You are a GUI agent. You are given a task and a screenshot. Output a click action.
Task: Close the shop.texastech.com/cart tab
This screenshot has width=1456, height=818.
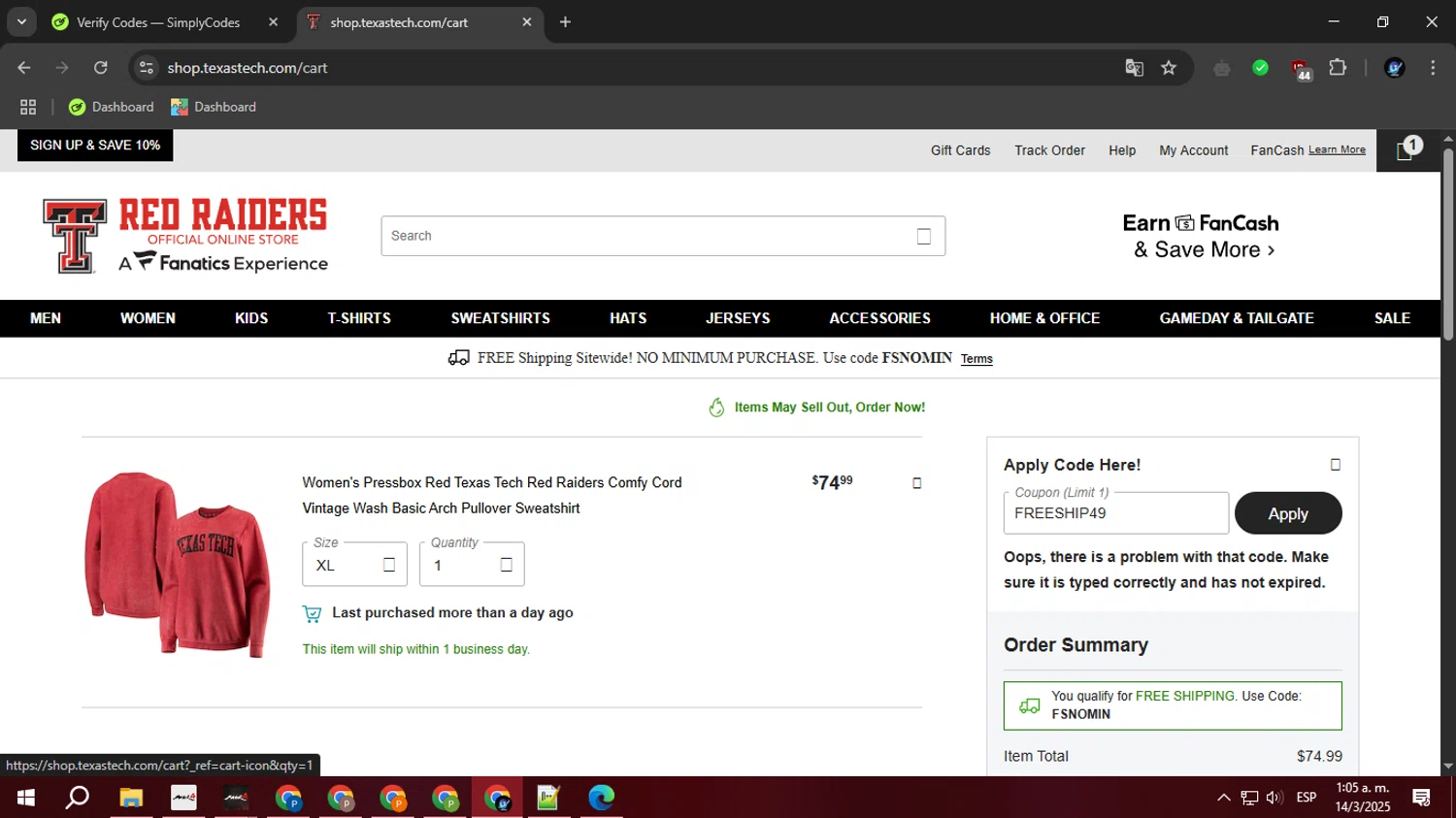527,21
